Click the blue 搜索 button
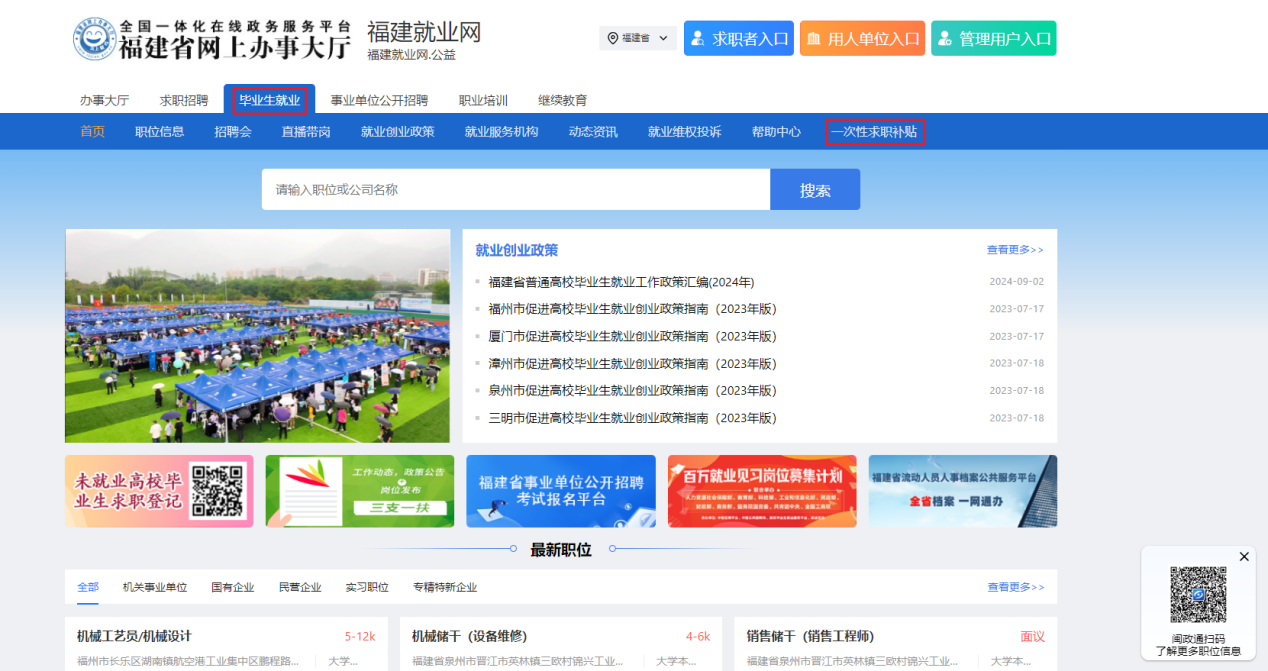Screen dimensions: 1268x671 pyautogui.click(x=814, y=190)
